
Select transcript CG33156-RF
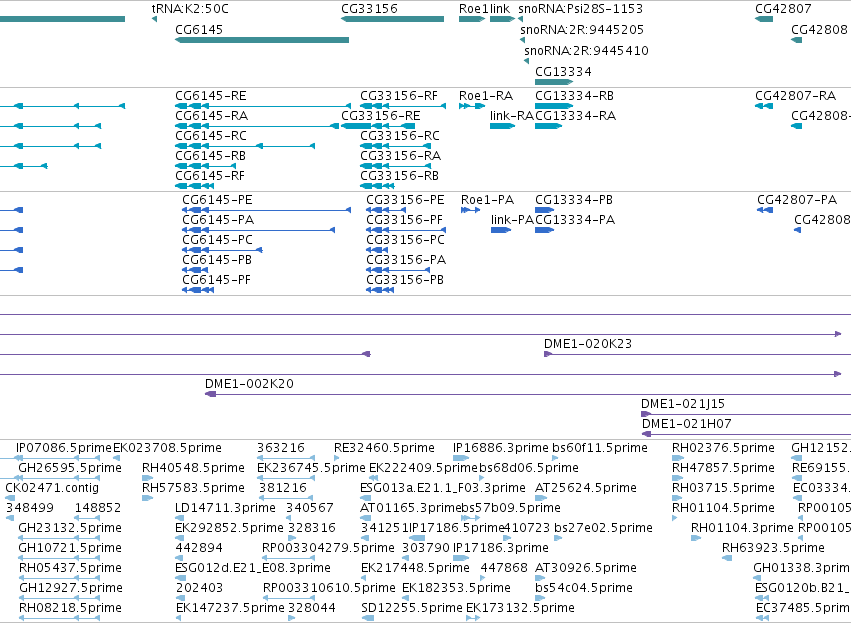click(403, 106)
